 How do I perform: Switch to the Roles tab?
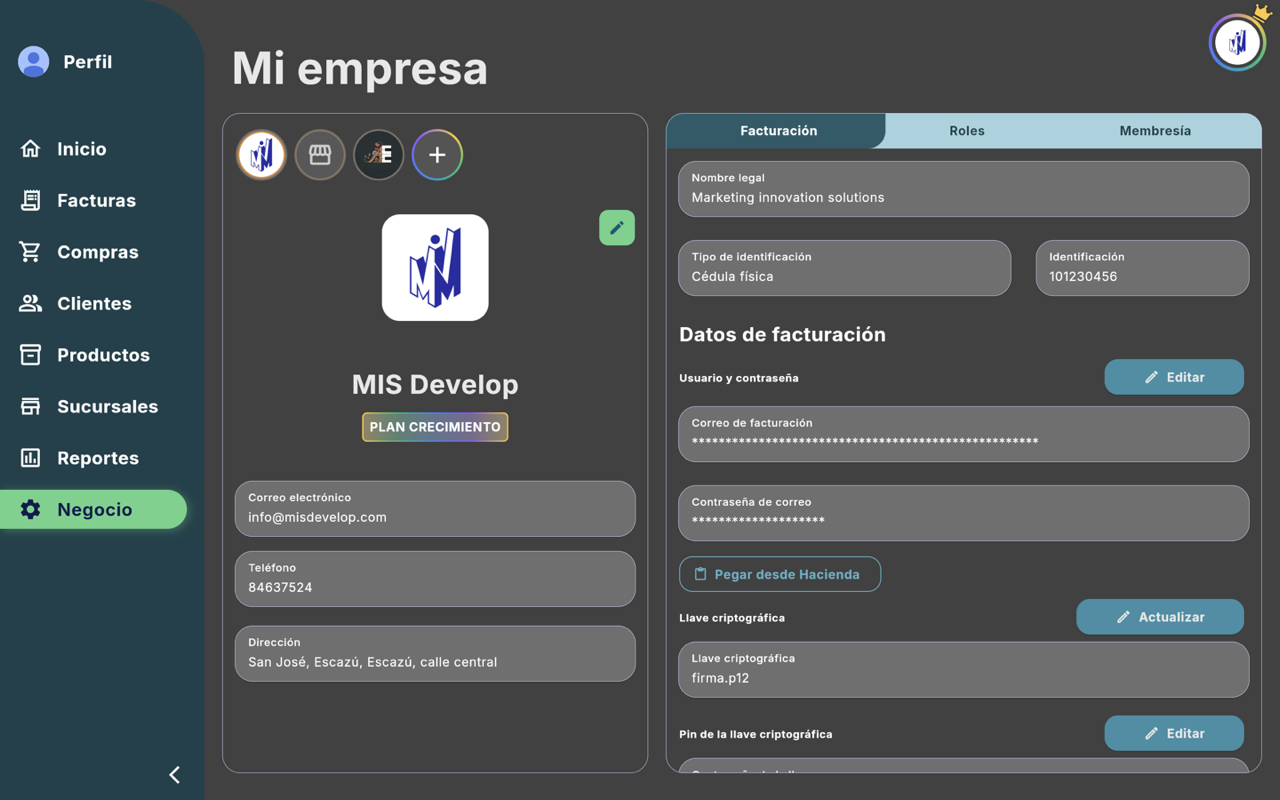[x=967, y=131]
